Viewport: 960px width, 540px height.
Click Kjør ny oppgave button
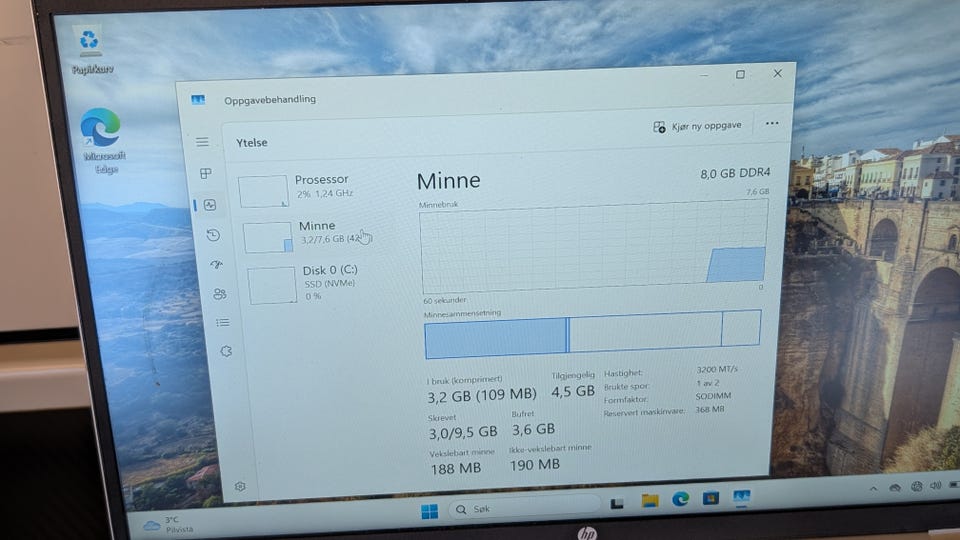697,126
